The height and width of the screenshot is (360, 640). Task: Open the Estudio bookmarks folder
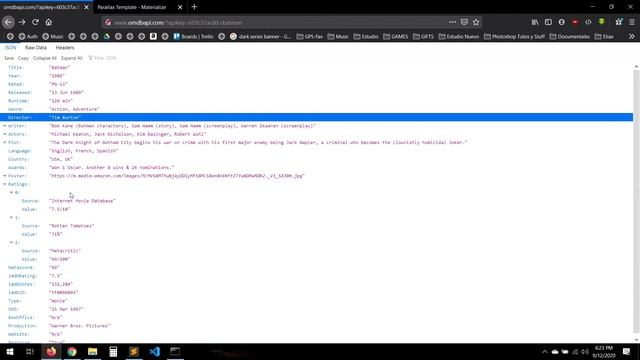pyautogui.click(x=366, y=36)
